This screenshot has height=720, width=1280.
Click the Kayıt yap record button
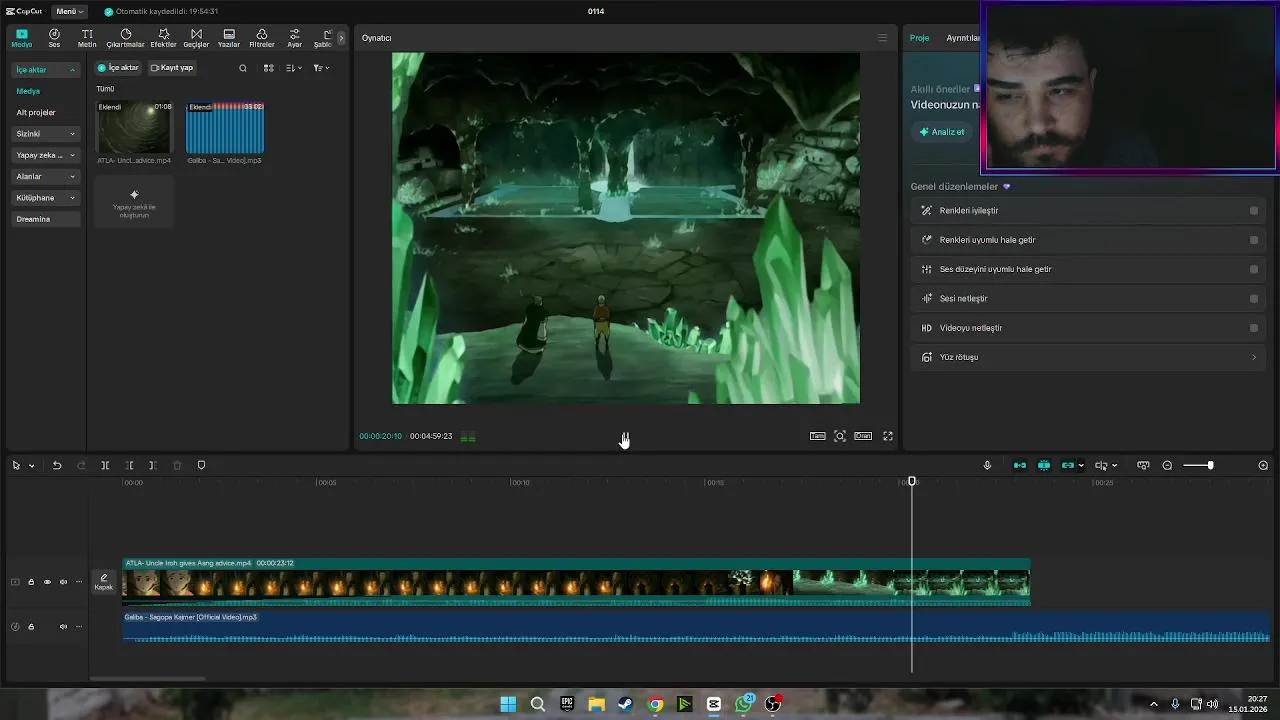point(172,68)
